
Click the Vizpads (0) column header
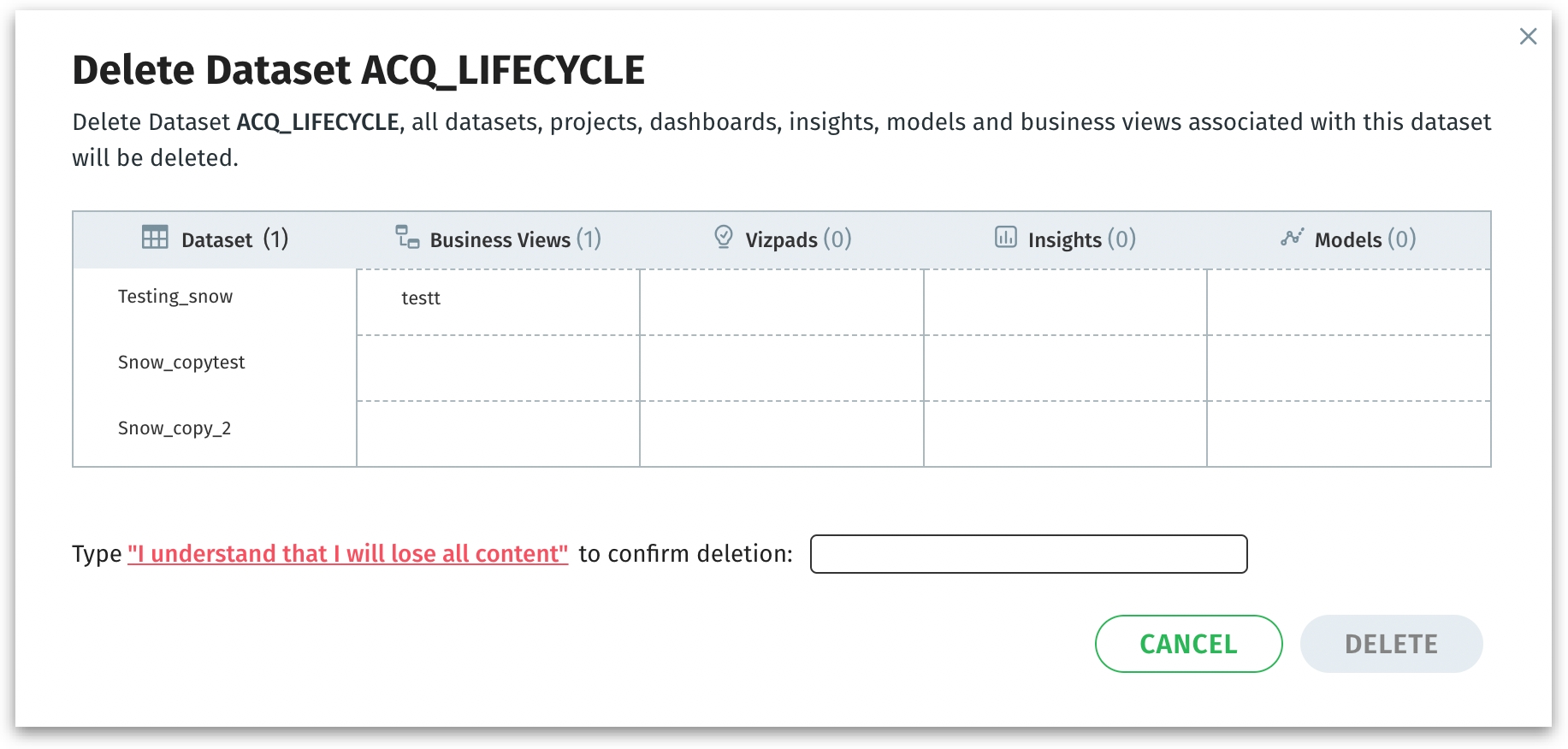(x=798, y=239)
